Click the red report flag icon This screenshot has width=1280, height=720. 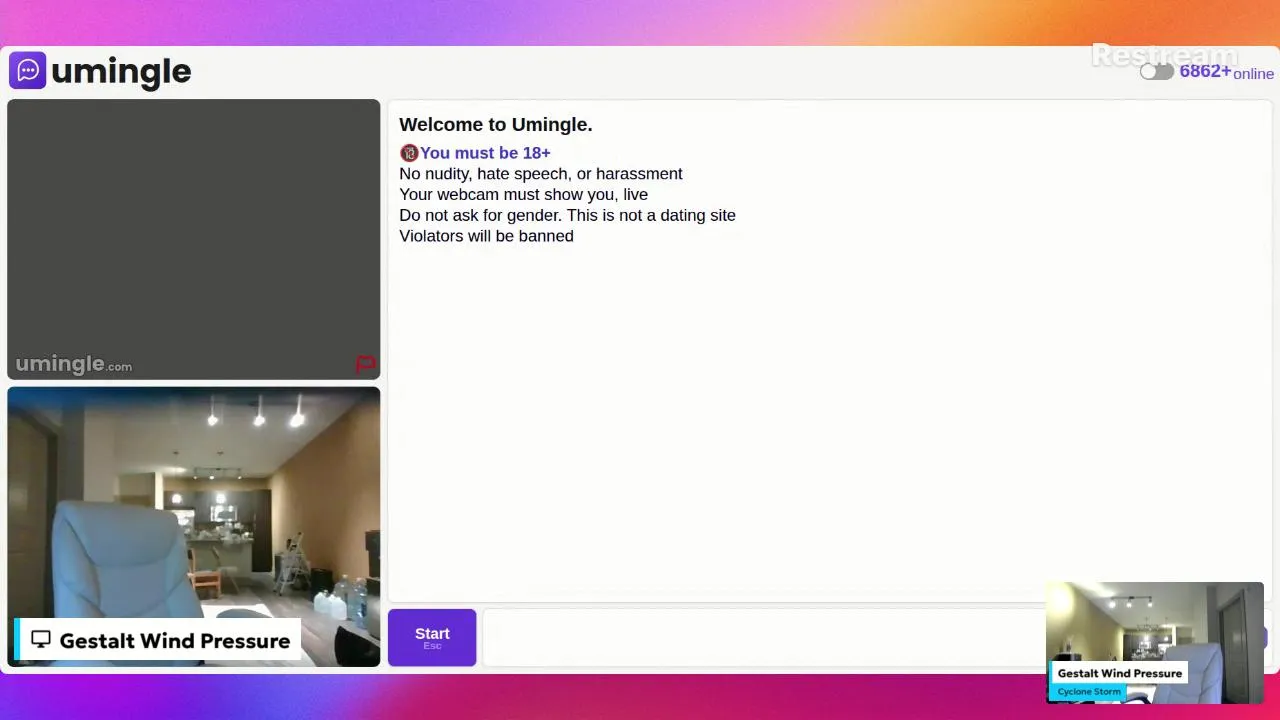point(365,365)
